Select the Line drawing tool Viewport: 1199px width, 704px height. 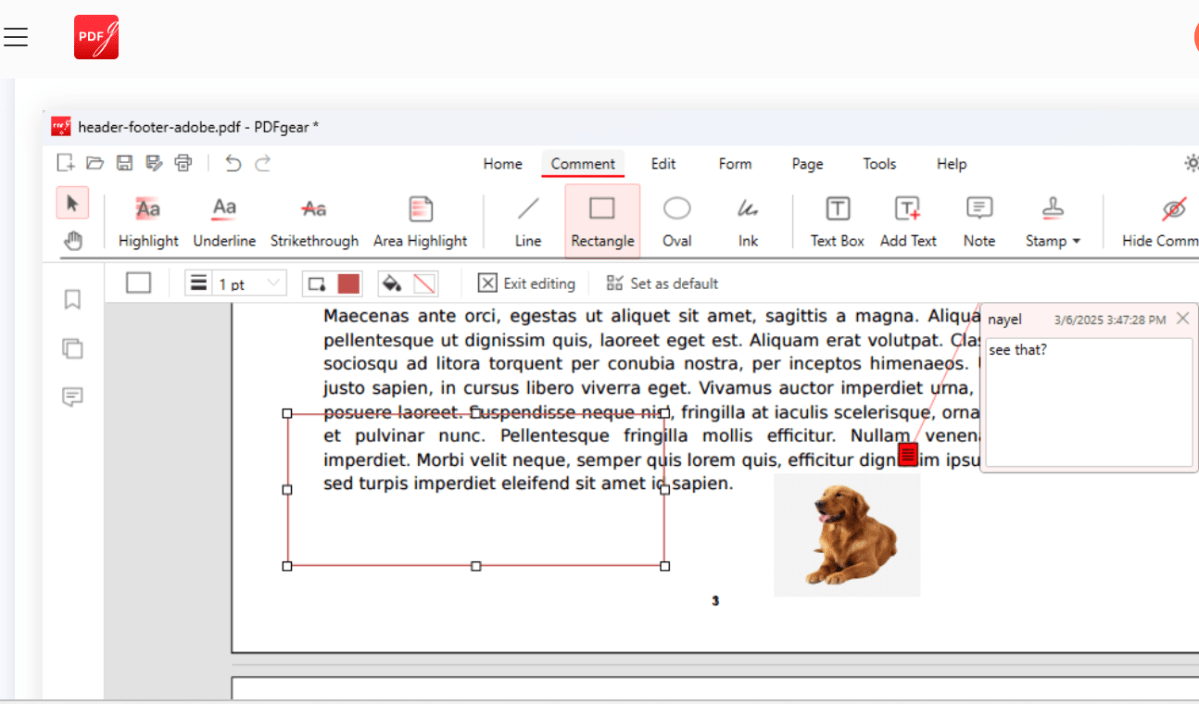coord(528,221)
